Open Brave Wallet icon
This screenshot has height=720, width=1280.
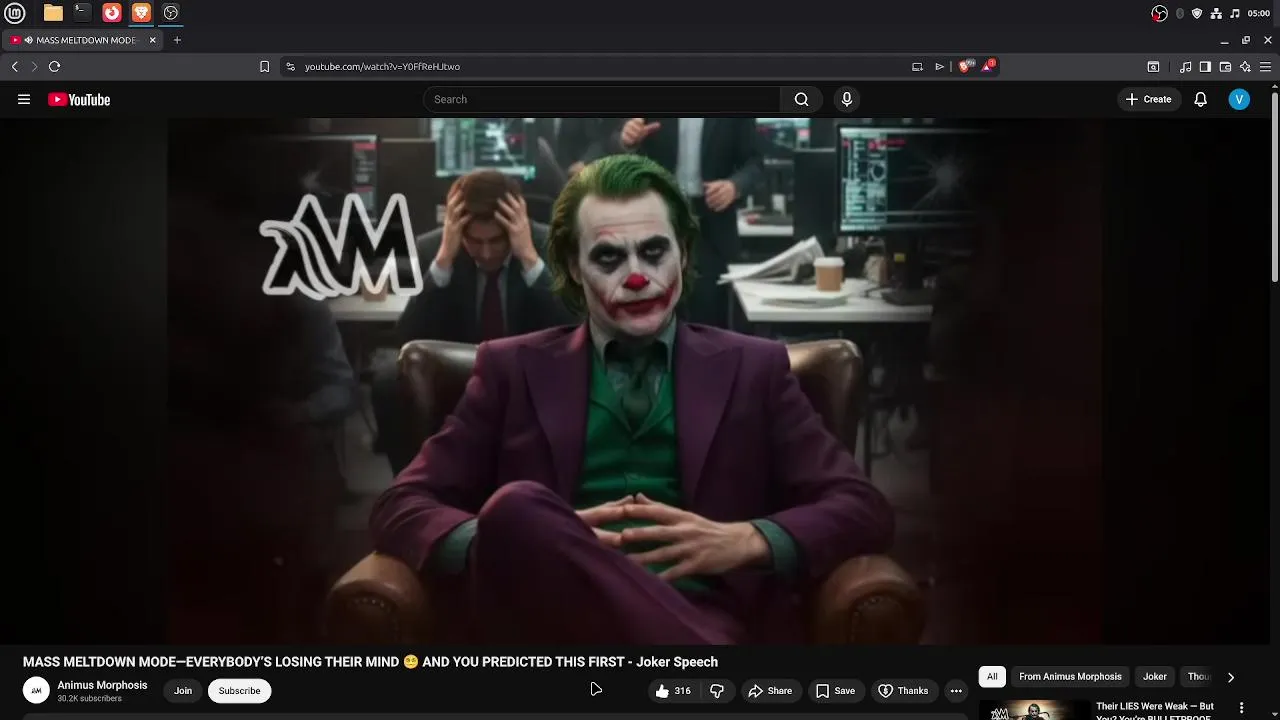coord(1225,66)
